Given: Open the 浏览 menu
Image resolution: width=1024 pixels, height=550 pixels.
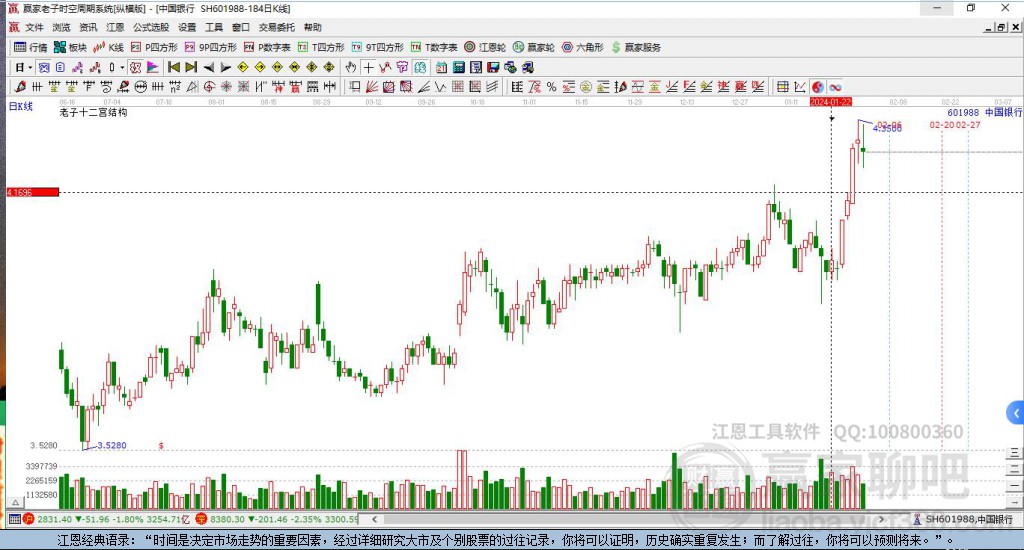Looking at the screenshot, I should click(x=61, y=27).
